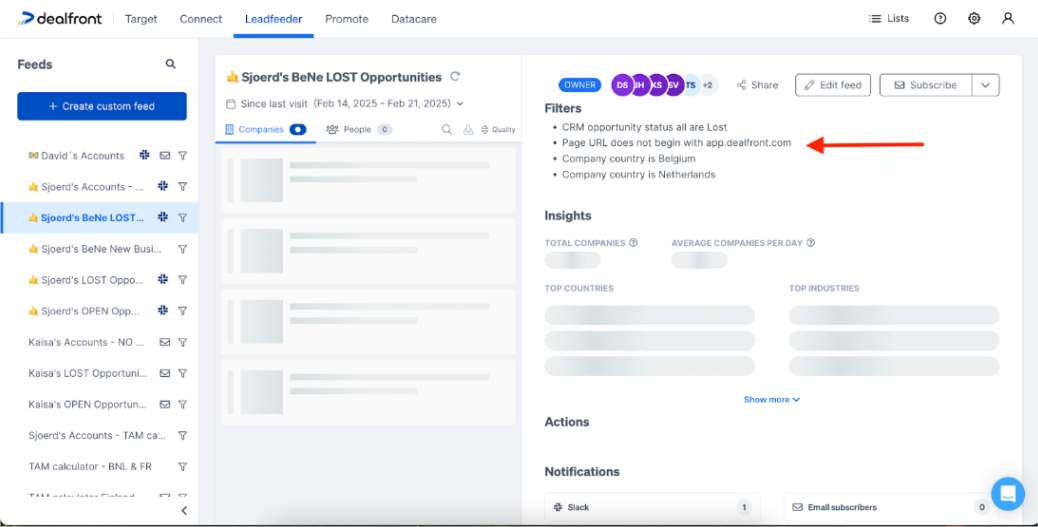Open Sjoerd's Accounts - TAM calculator feed
The width and height of the screenshot is (1038, 527).
click(97, 436)
